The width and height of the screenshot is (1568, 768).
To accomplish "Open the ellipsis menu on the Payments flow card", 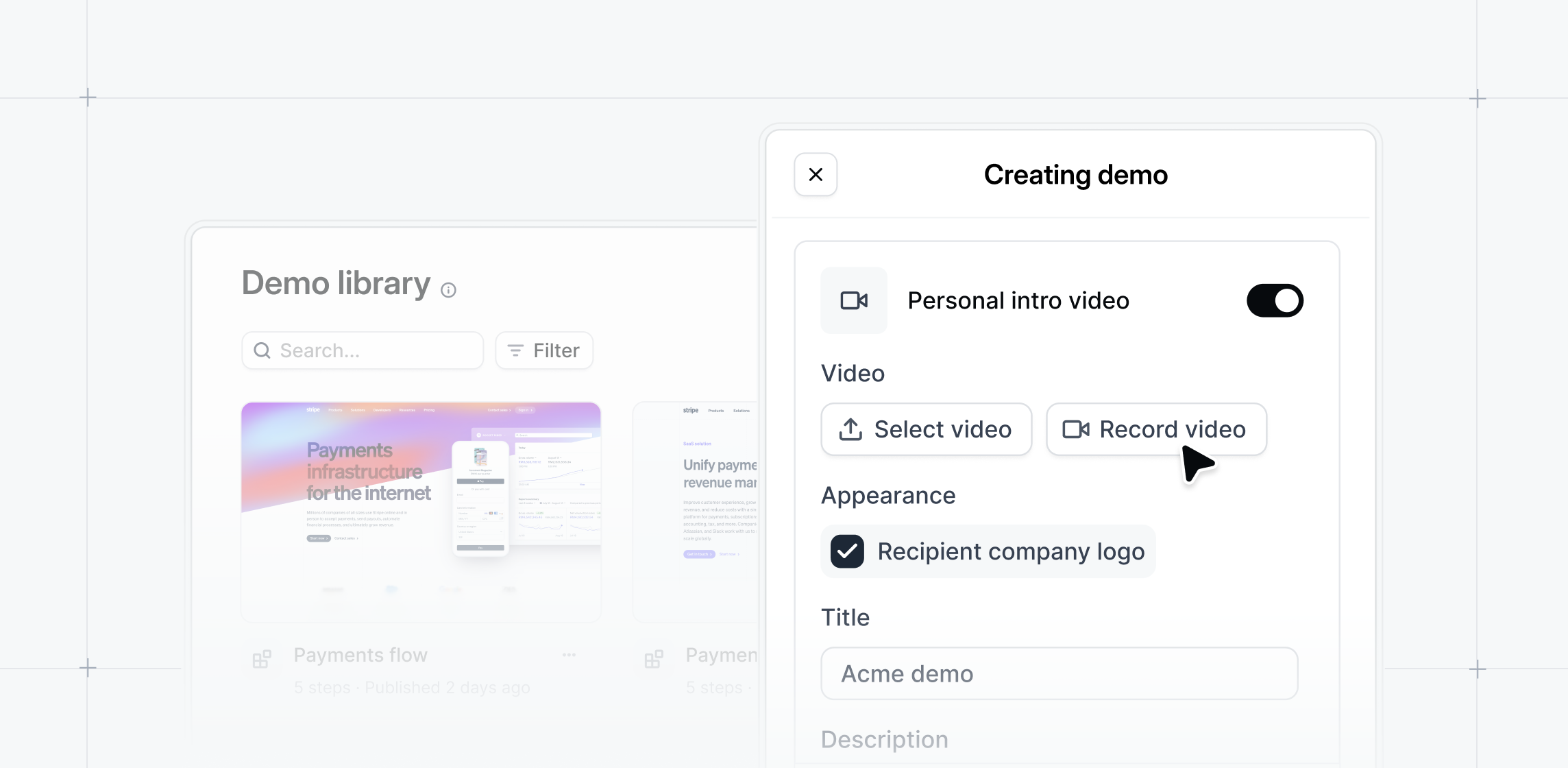I will click(x=569, y=655).
